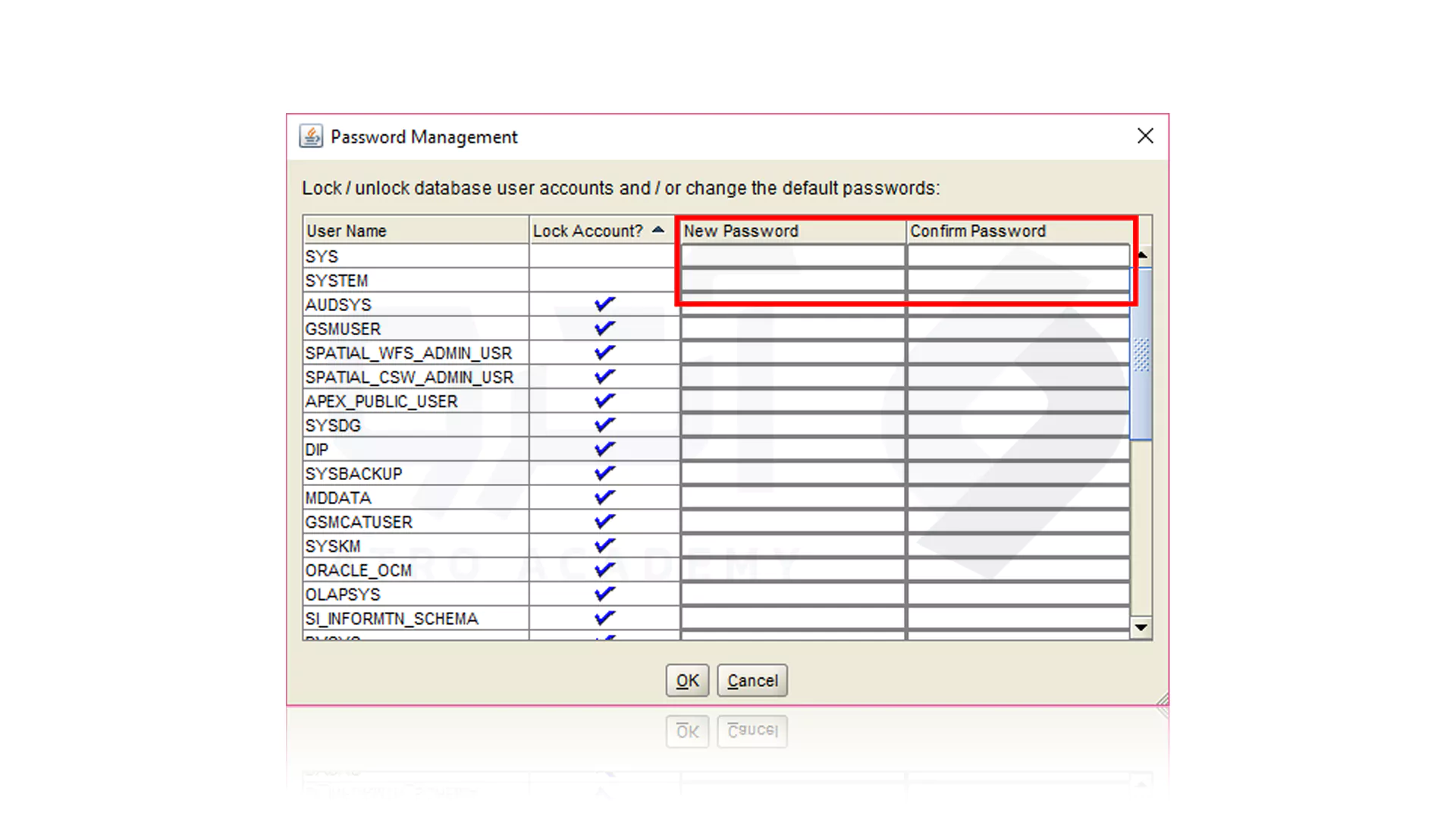Screen dimensions: 1456x819
Task: Cancel the Password Management dialog
Action: point(752,680)
